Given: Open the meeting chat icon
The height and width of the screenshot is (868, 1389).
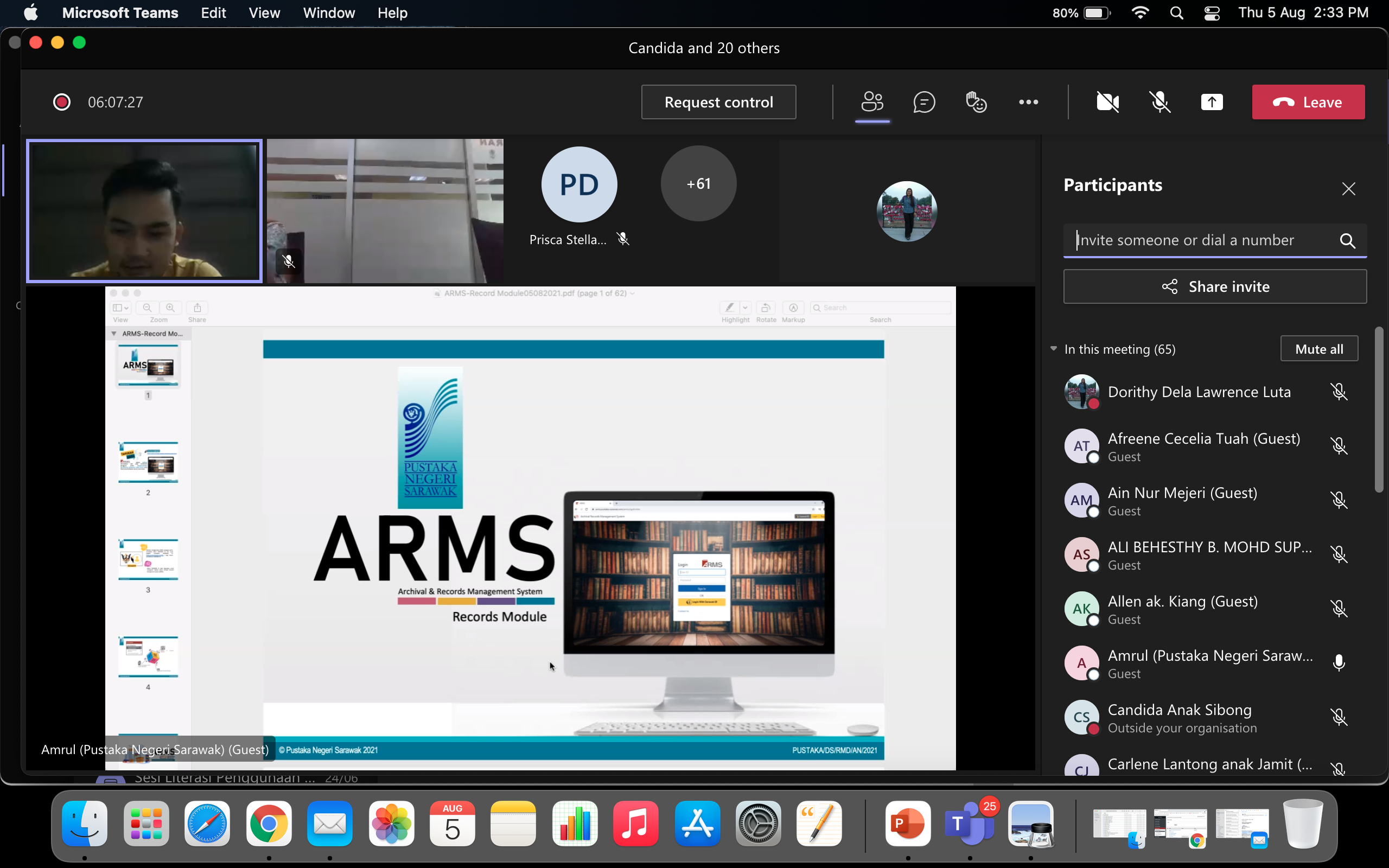Looking at the screenshot, I should pos(924,102).
